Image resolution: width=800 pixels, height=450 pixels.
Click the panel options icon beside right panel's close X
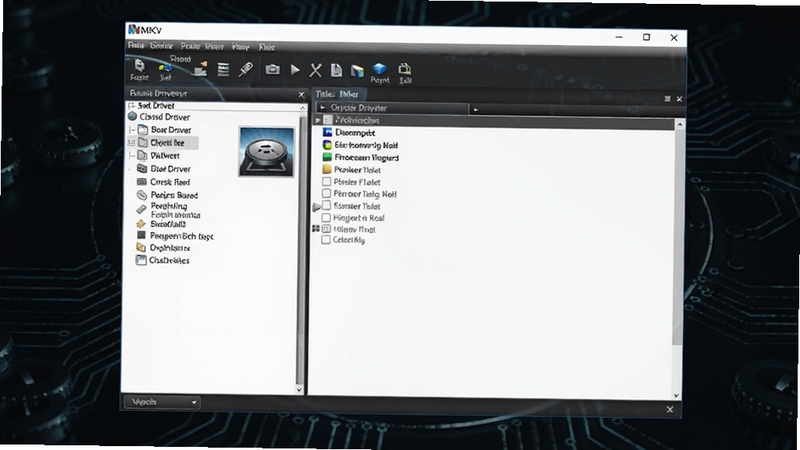click(x=667, y=98)
